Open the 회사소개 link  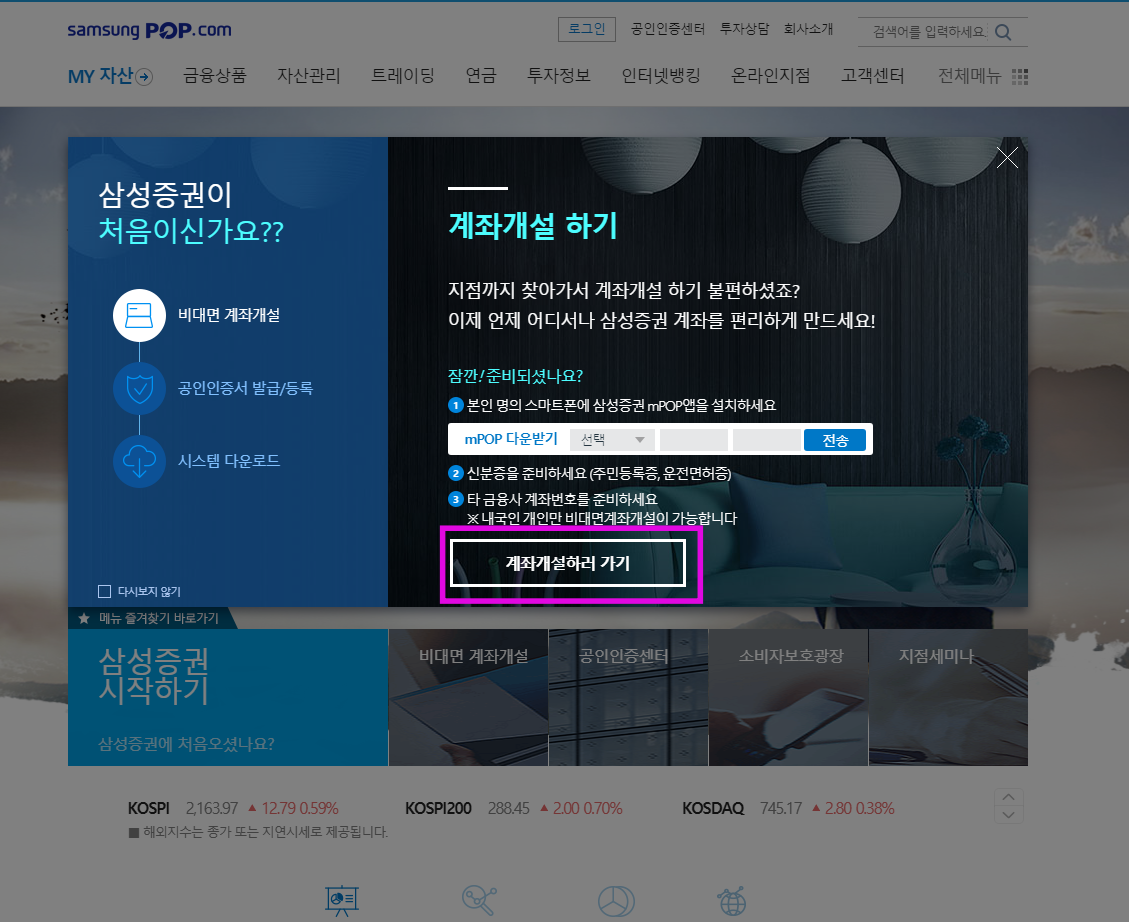click(x=809, y=29)
